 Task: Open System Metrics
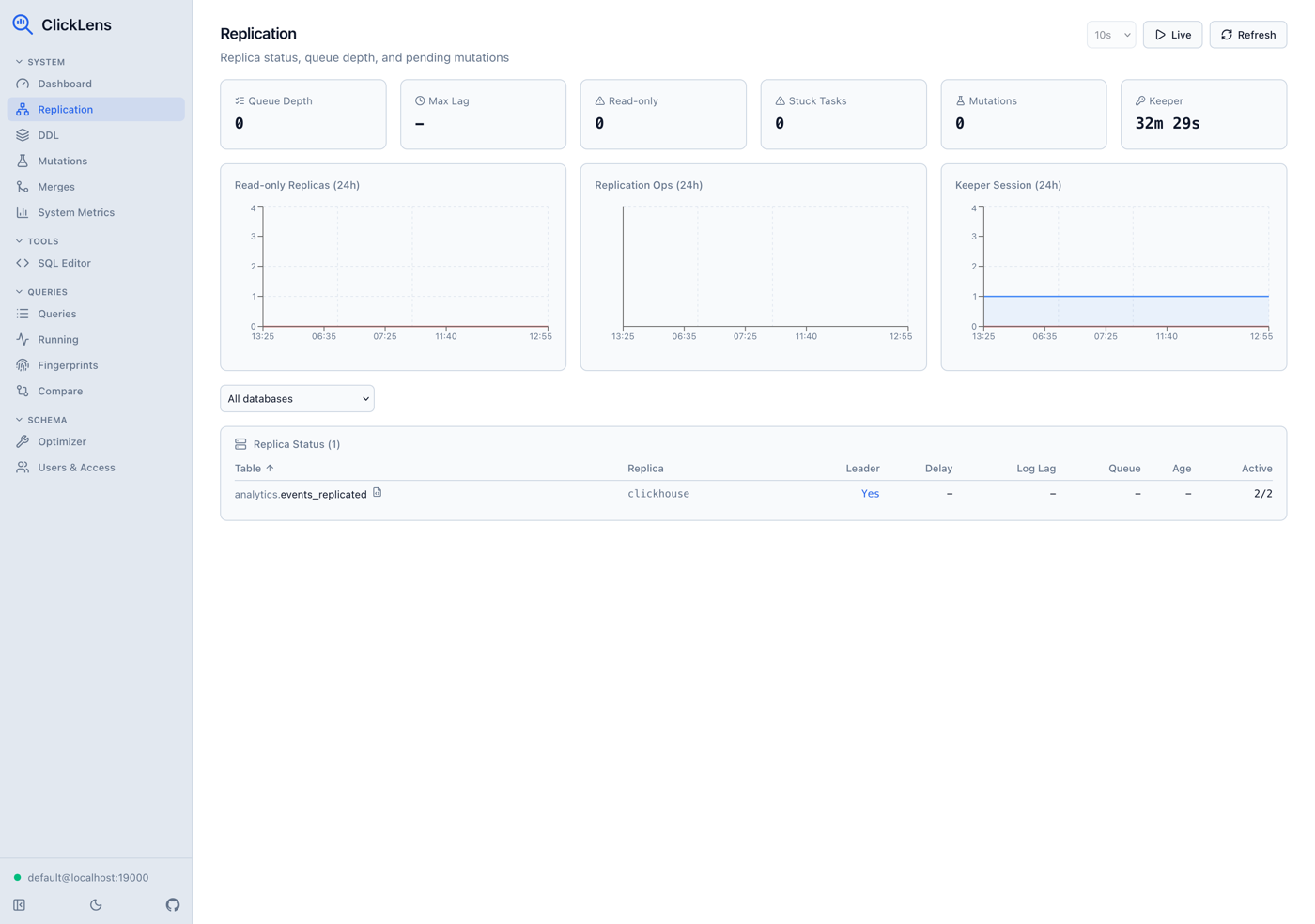[96, 212]
